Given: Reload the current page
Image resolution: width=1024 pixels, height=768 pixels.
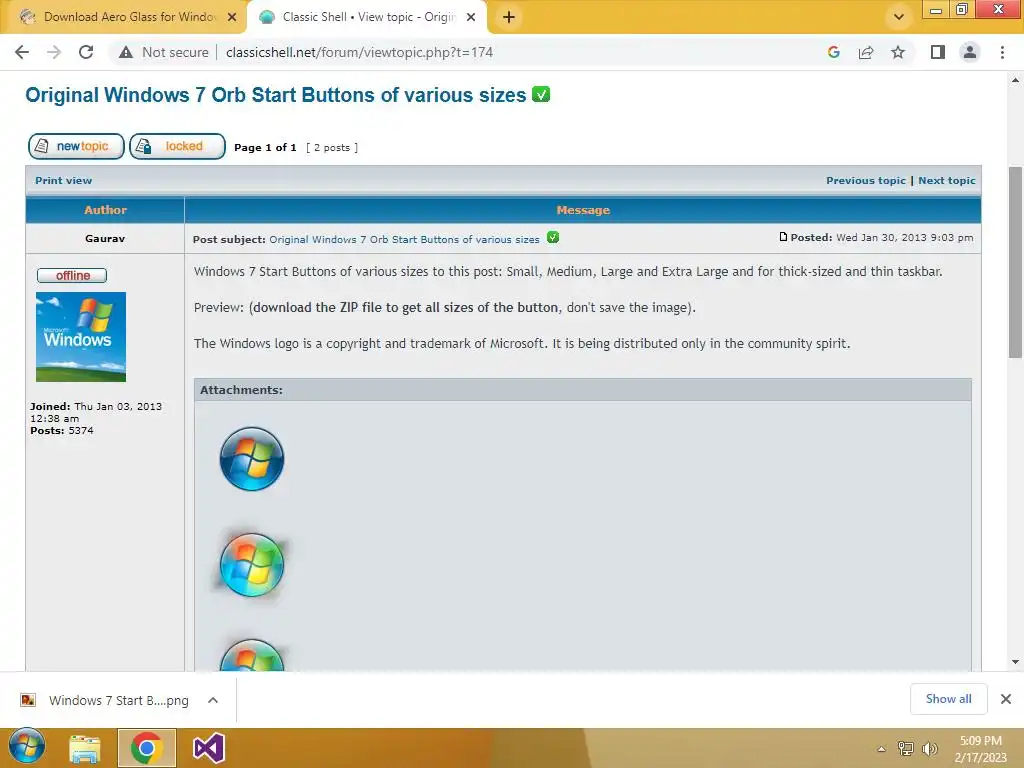Looking at the screenshot, I should click(x=86, y=52).
